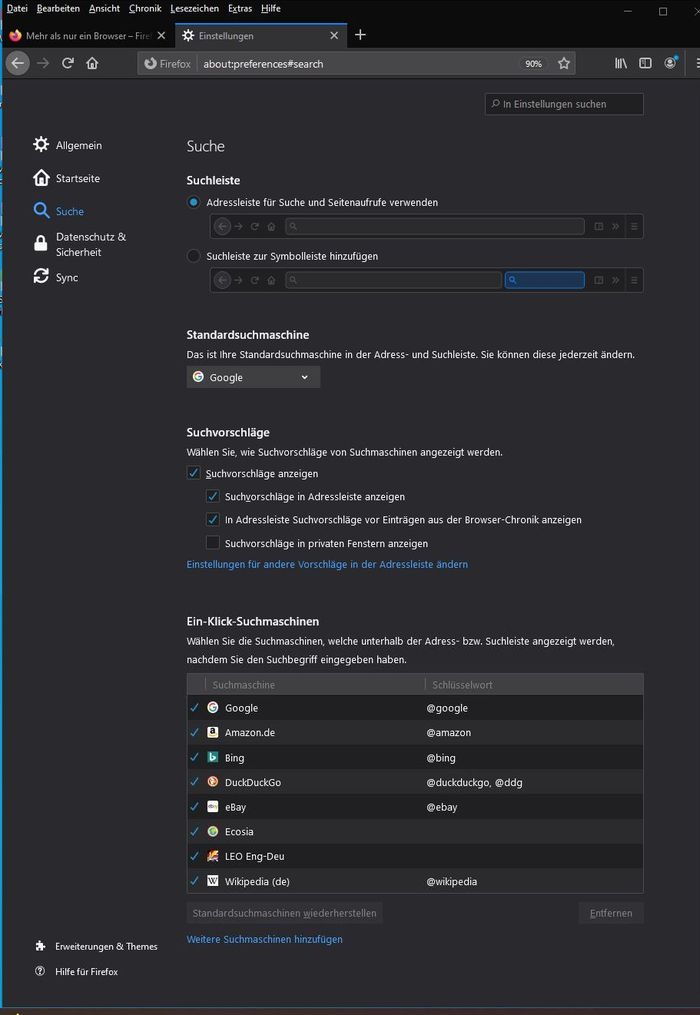
Task: Open the Lesezeichen menu
Action: [x=195, y=8]
